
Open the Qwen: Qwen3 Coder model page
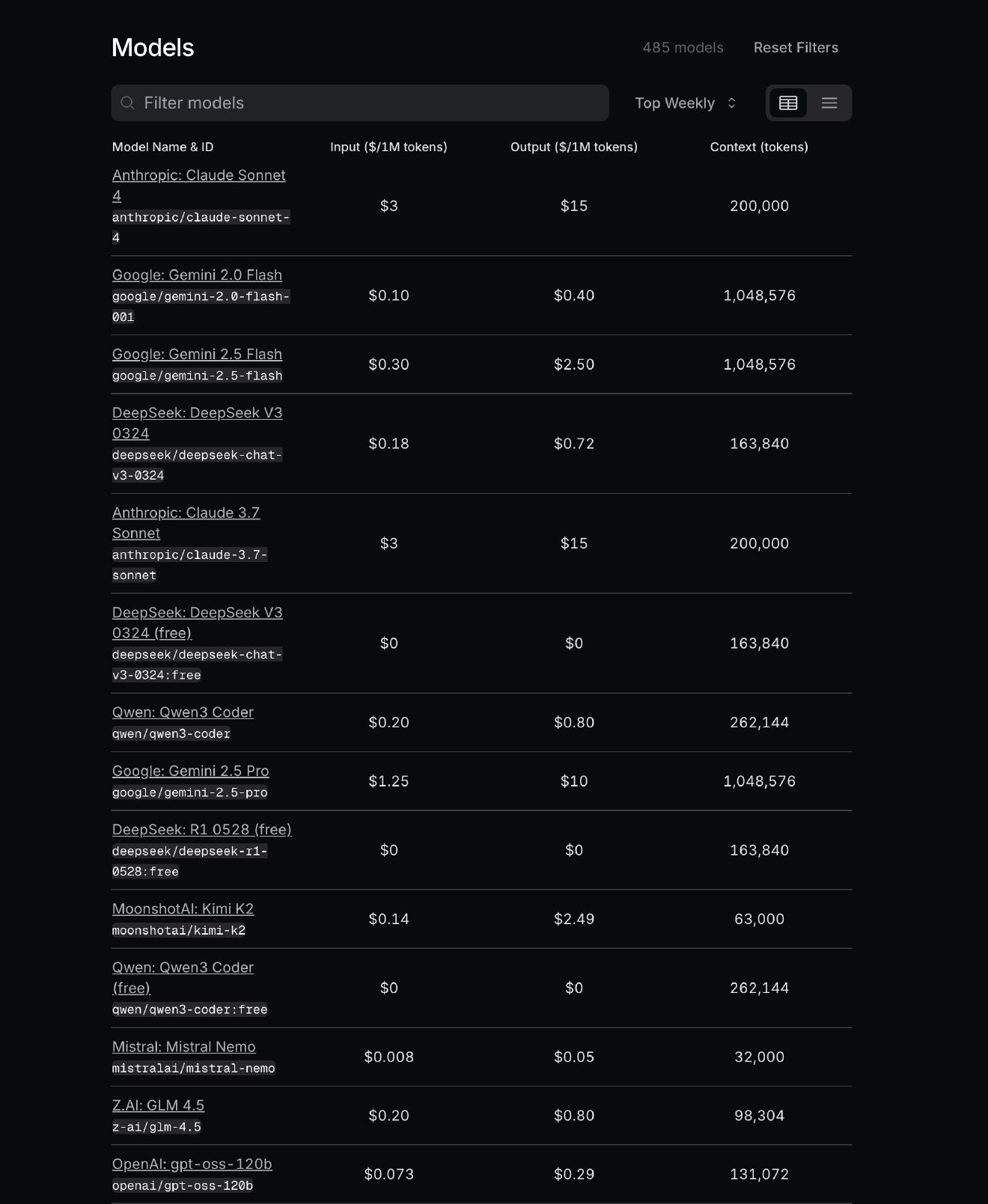point(183,712)
